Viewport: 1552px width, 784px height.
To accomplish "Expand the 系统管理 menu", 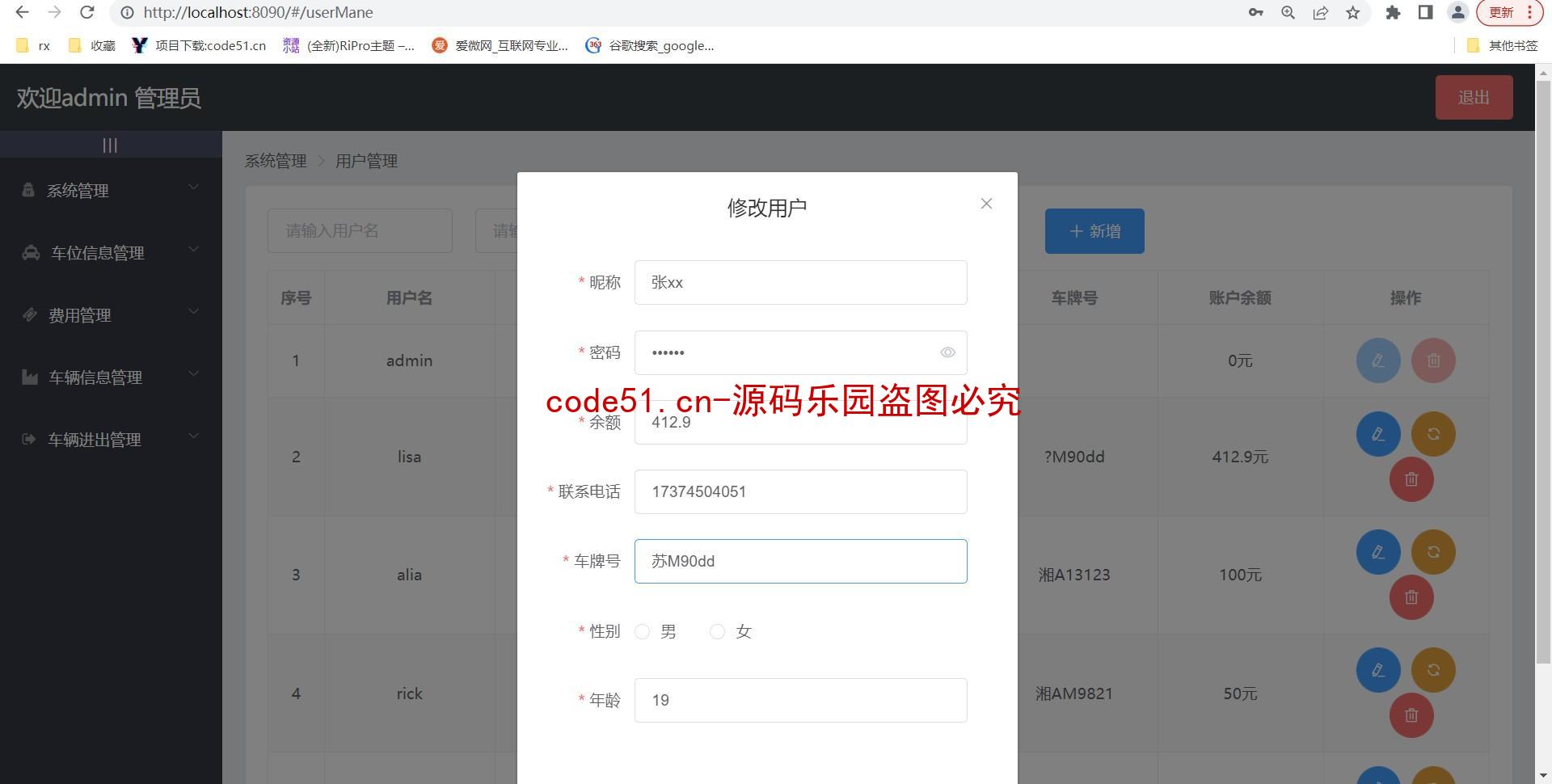I will [x=111, y=191].
